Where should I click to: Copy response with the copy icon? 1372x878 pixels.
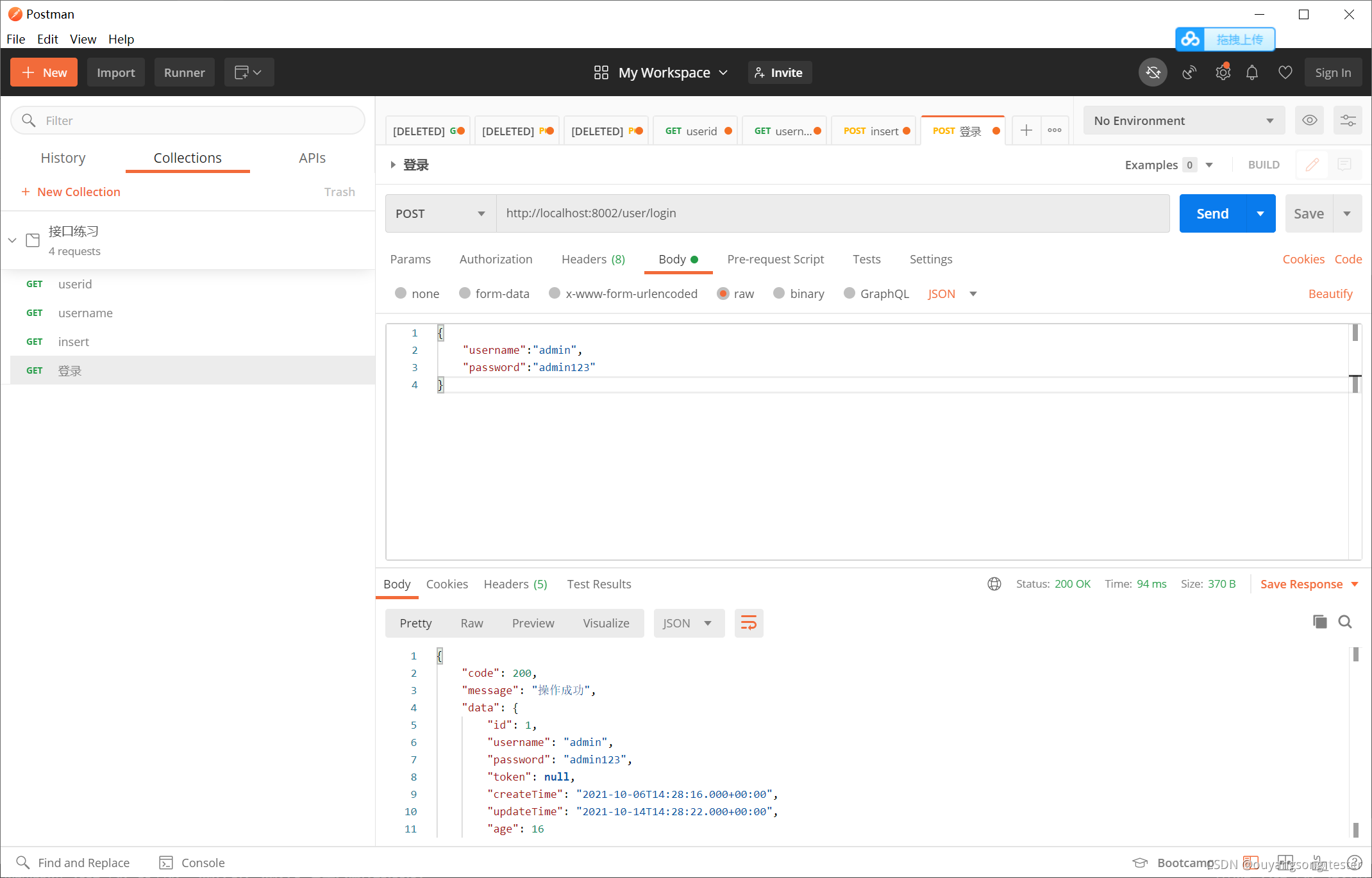(x=1319, y=622)
